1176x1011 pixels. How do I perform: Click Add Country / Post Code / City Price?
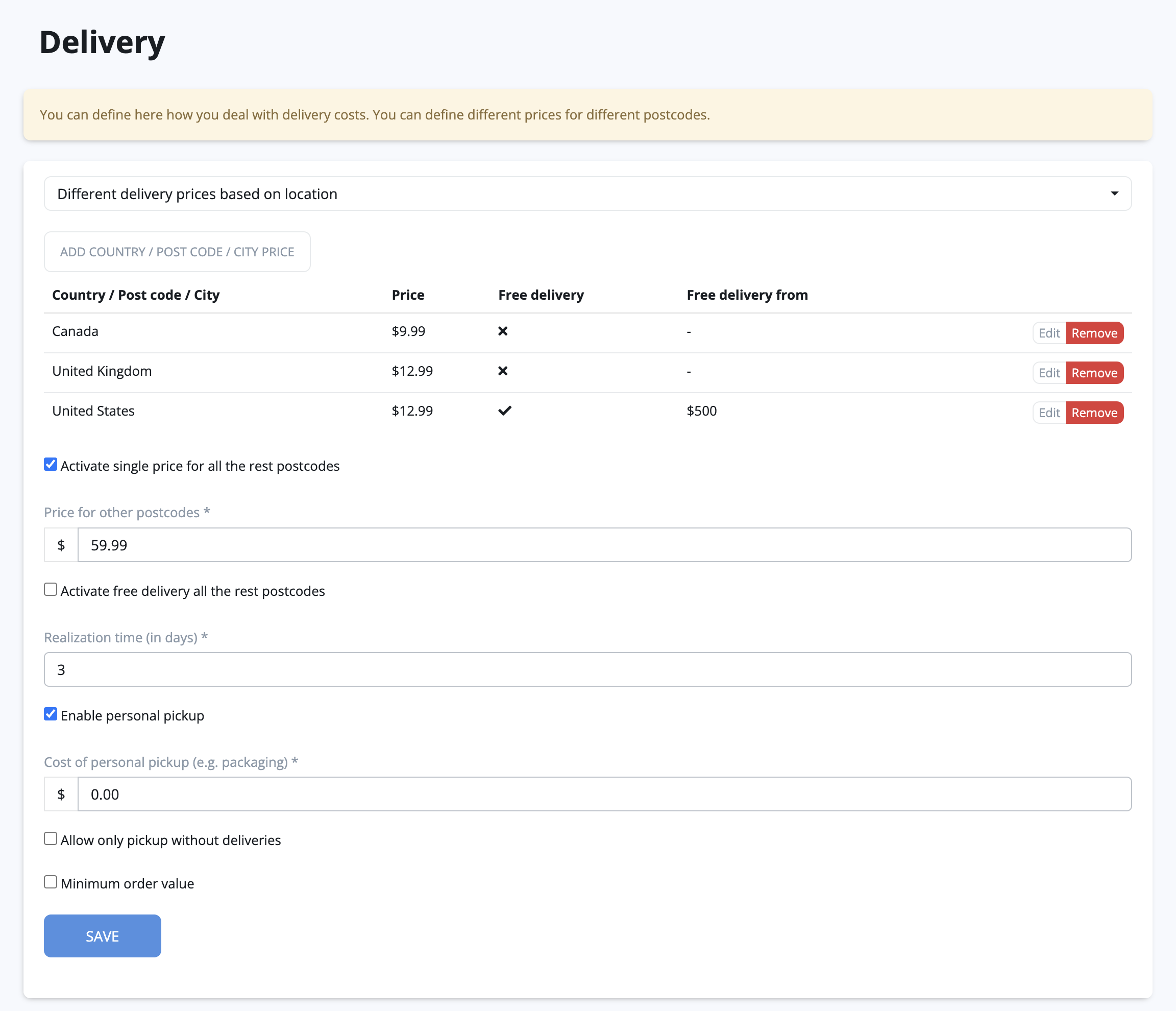point(177,251)
